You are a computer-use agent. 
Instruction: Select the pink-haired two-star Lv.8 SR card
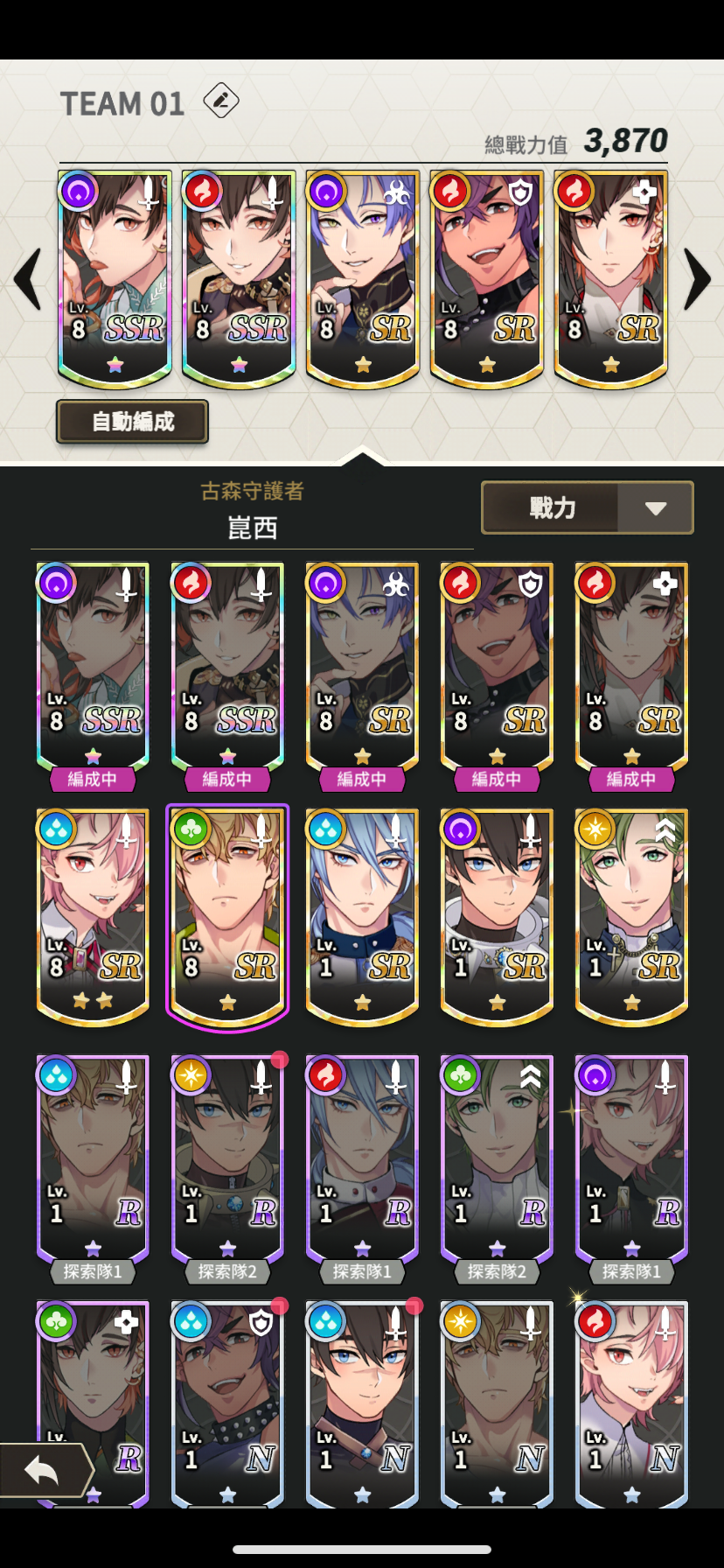[93, 915]
